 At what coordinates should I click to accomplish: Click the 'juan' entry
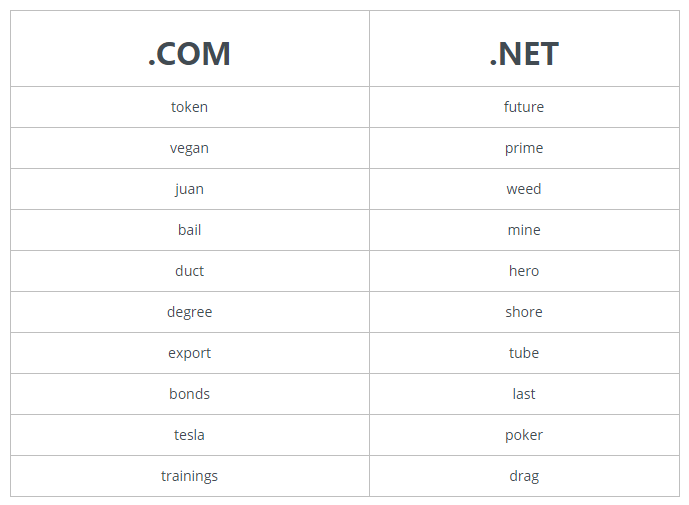point(189,189)
